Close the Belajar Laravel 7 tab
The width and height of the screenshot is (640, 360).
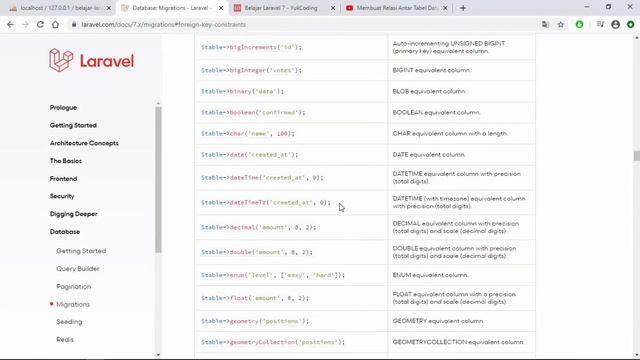pos(333,8)
